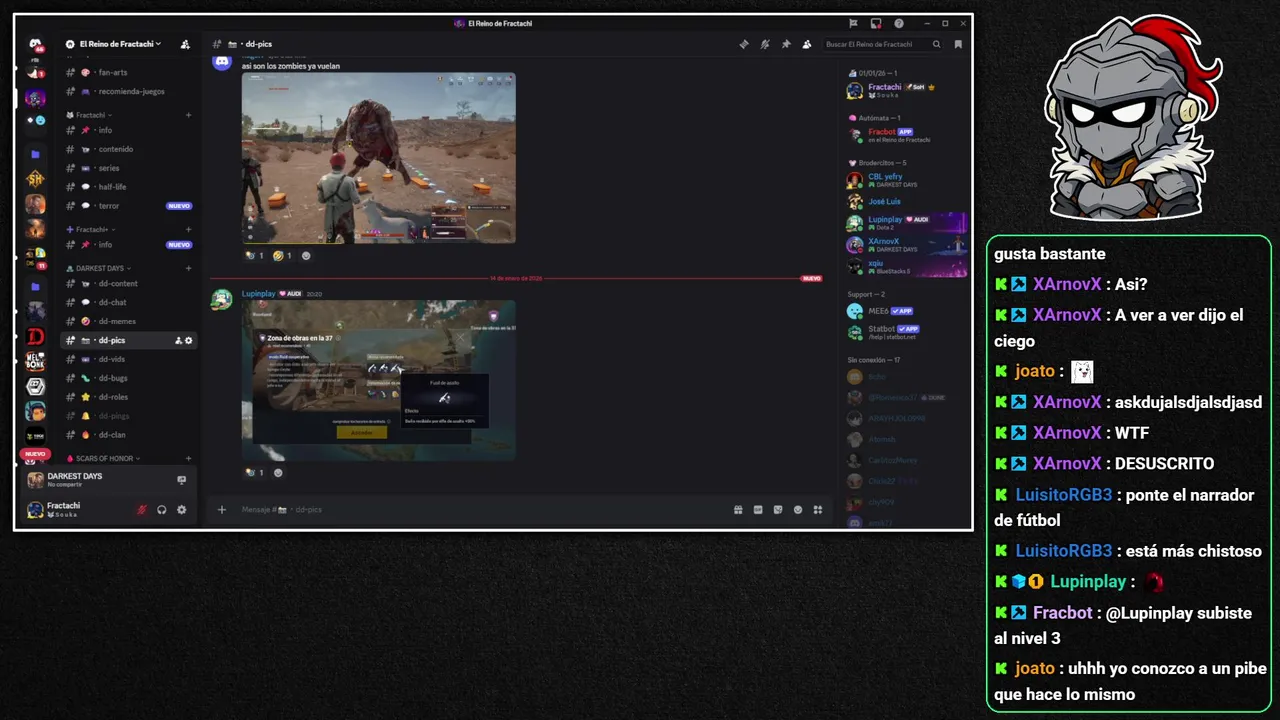Toggle headphone deafen

click(161, 510)
